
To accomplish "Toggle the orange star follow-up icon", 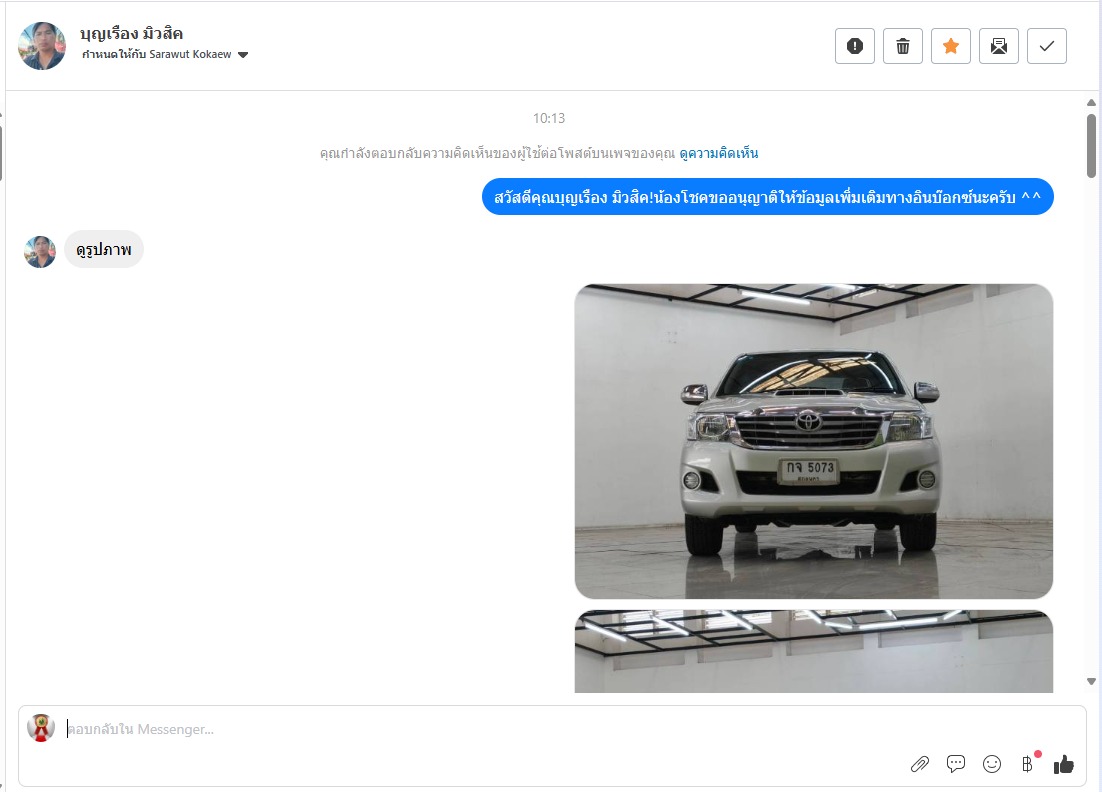I will click(x=951, y=46).
